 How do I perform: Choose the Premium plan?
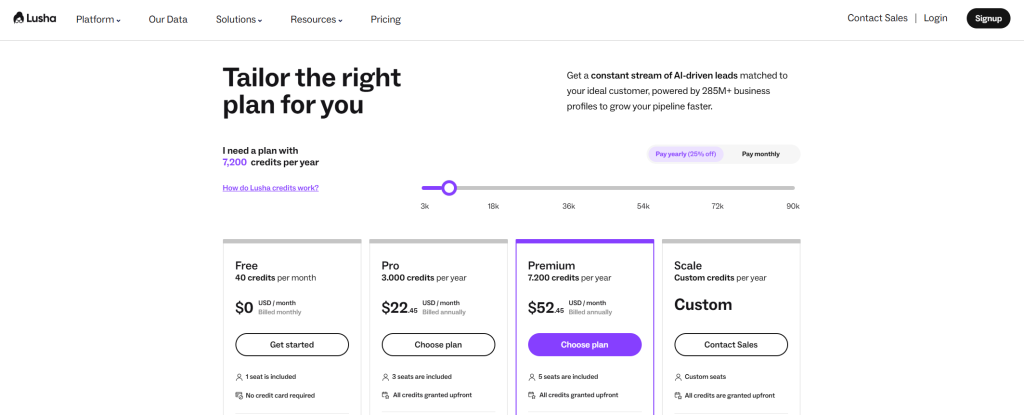tap(584, 345)
